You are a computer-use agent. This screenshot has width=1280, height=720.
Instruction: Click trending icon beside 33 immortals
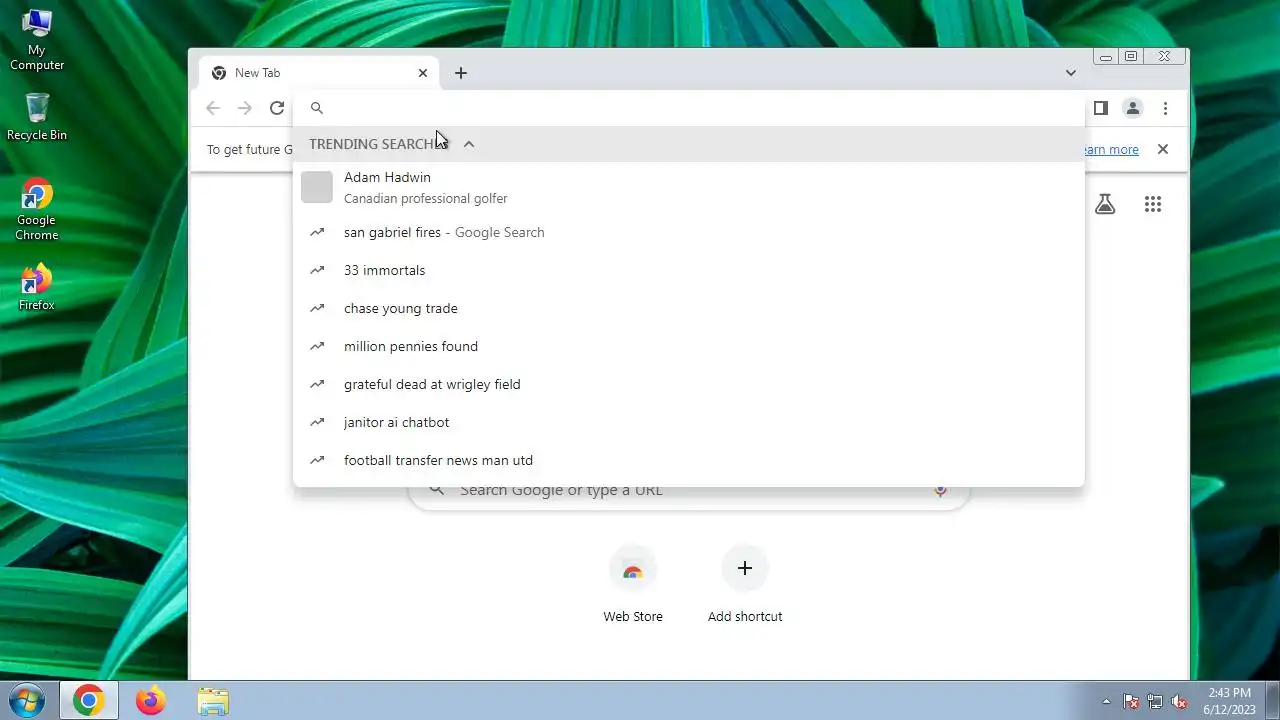[x=317, y=270]
